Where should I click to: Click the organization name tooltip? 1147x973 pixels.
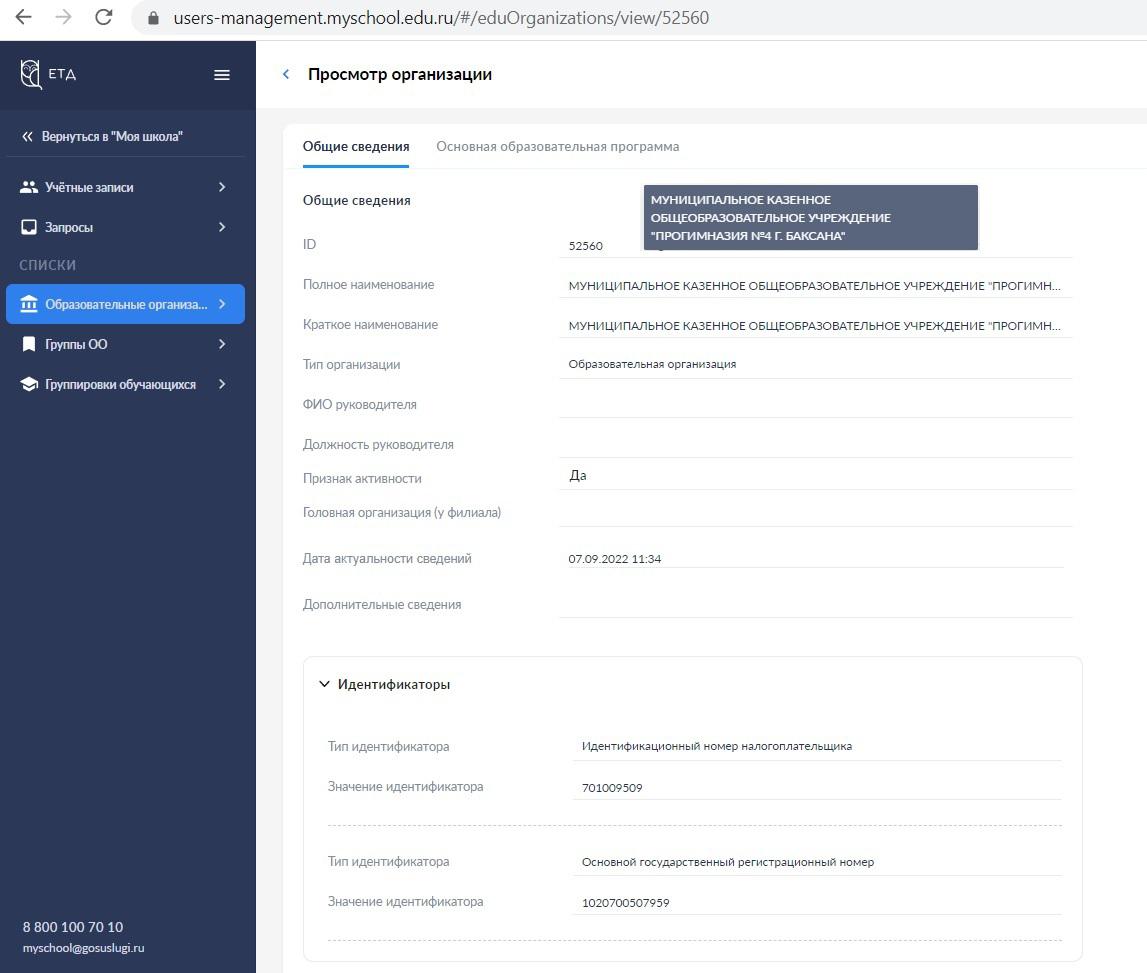point(811,217)
